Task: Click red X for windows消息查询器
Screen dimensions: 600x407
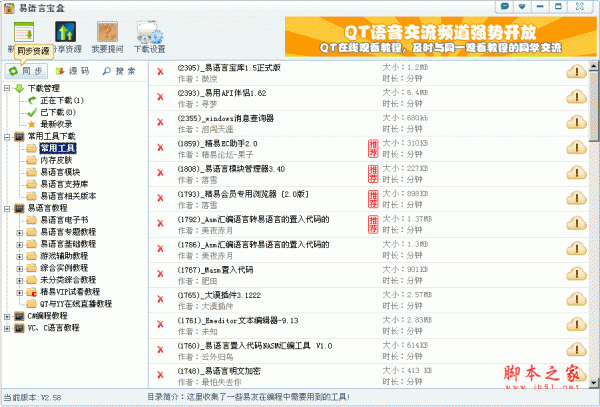Action: point(160,122)
